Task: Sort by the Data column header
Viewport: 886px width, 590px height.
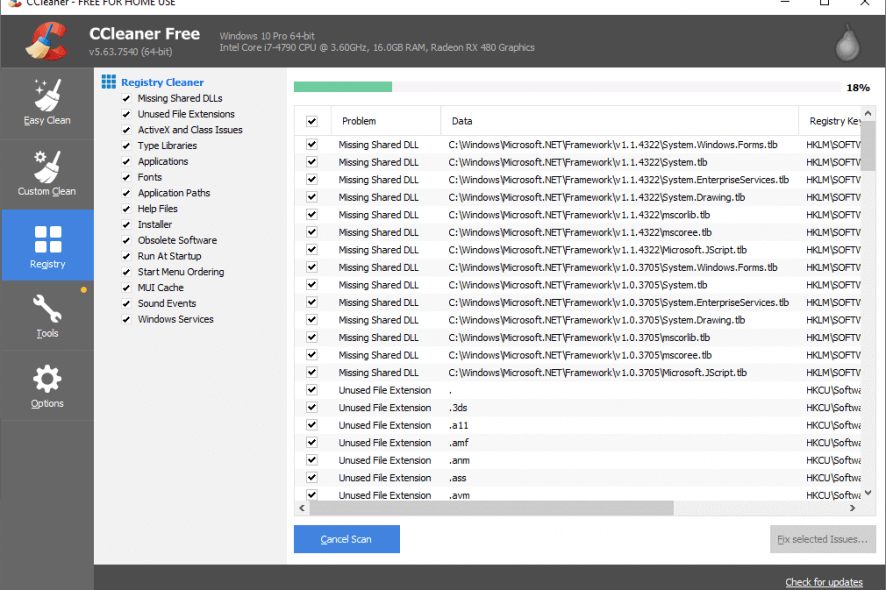Action: click(x=619, y=121)
